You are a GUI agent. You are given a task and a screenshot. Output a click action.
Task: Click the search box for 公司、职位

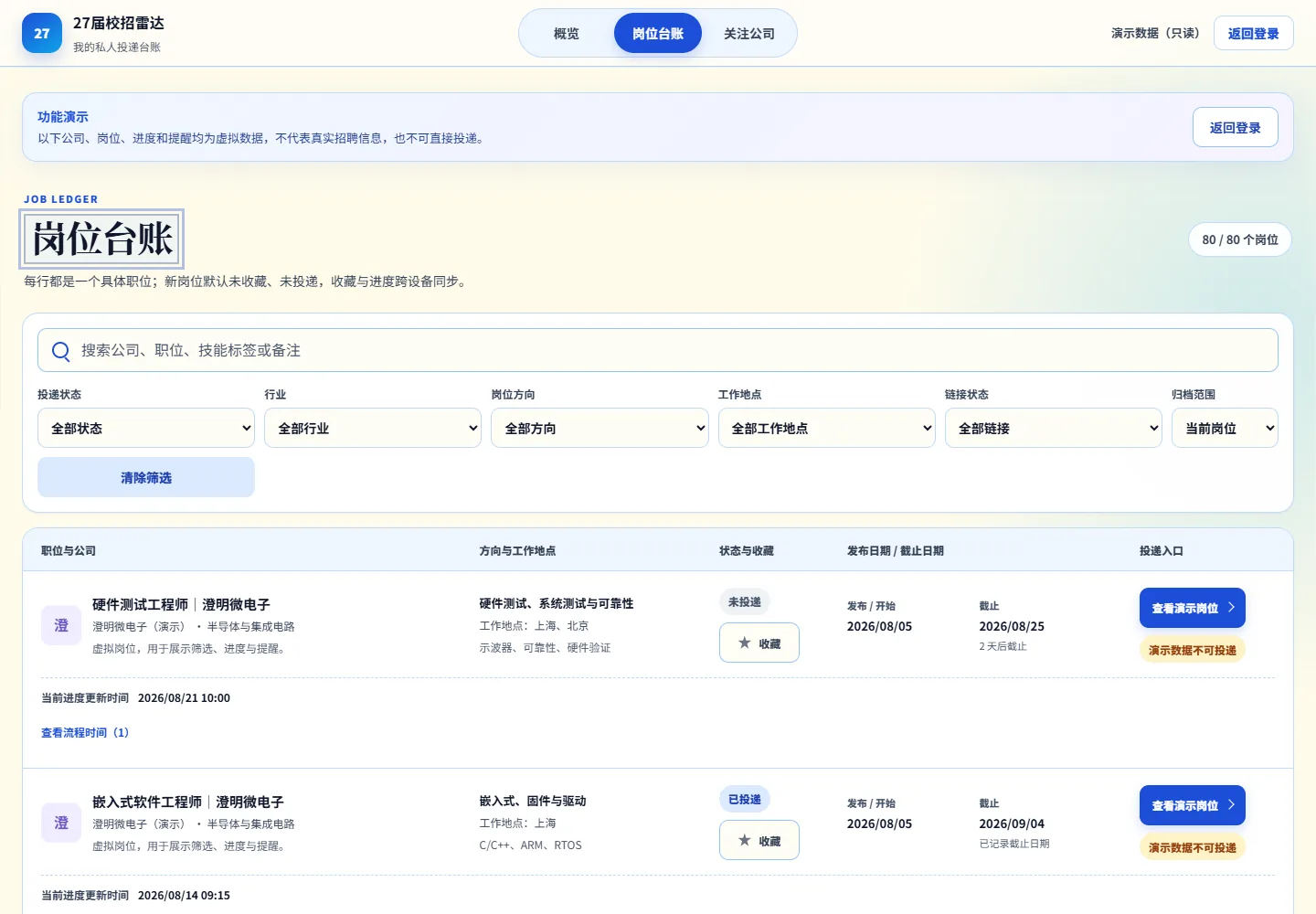coord(658,350)
